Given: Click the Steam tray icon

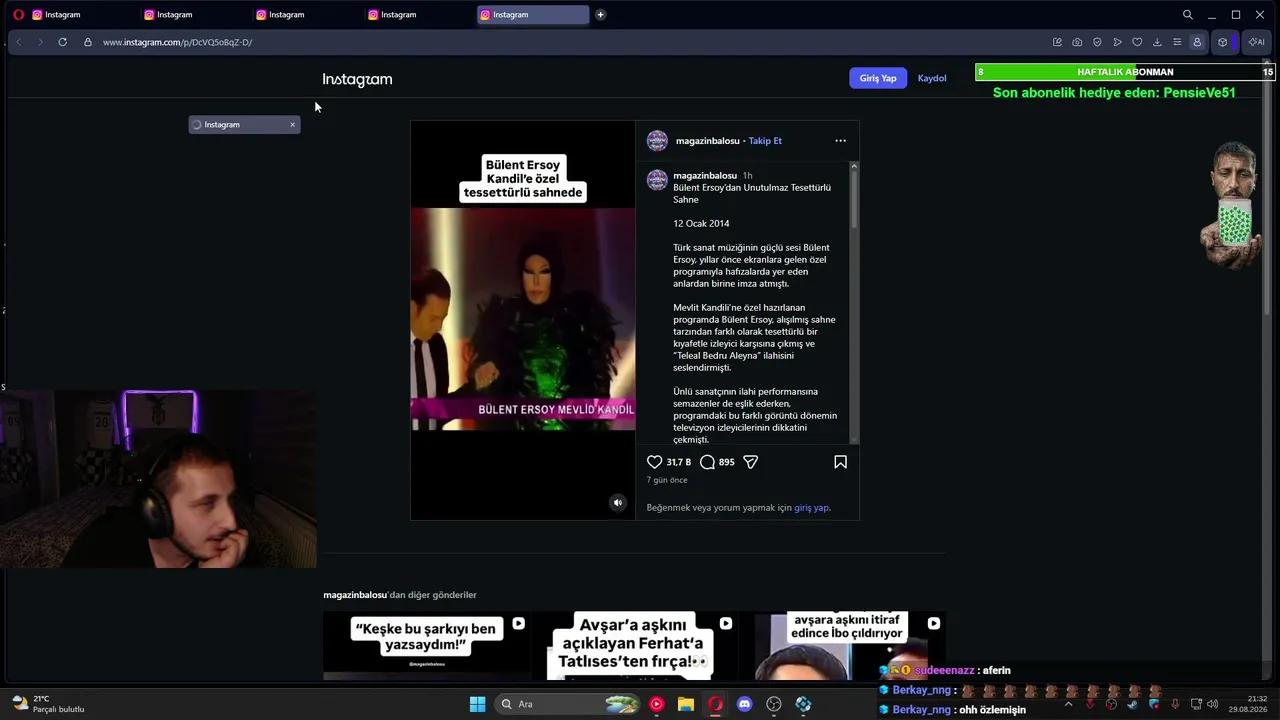Looking at the screenshot, I should click(x=1132, y=704).
